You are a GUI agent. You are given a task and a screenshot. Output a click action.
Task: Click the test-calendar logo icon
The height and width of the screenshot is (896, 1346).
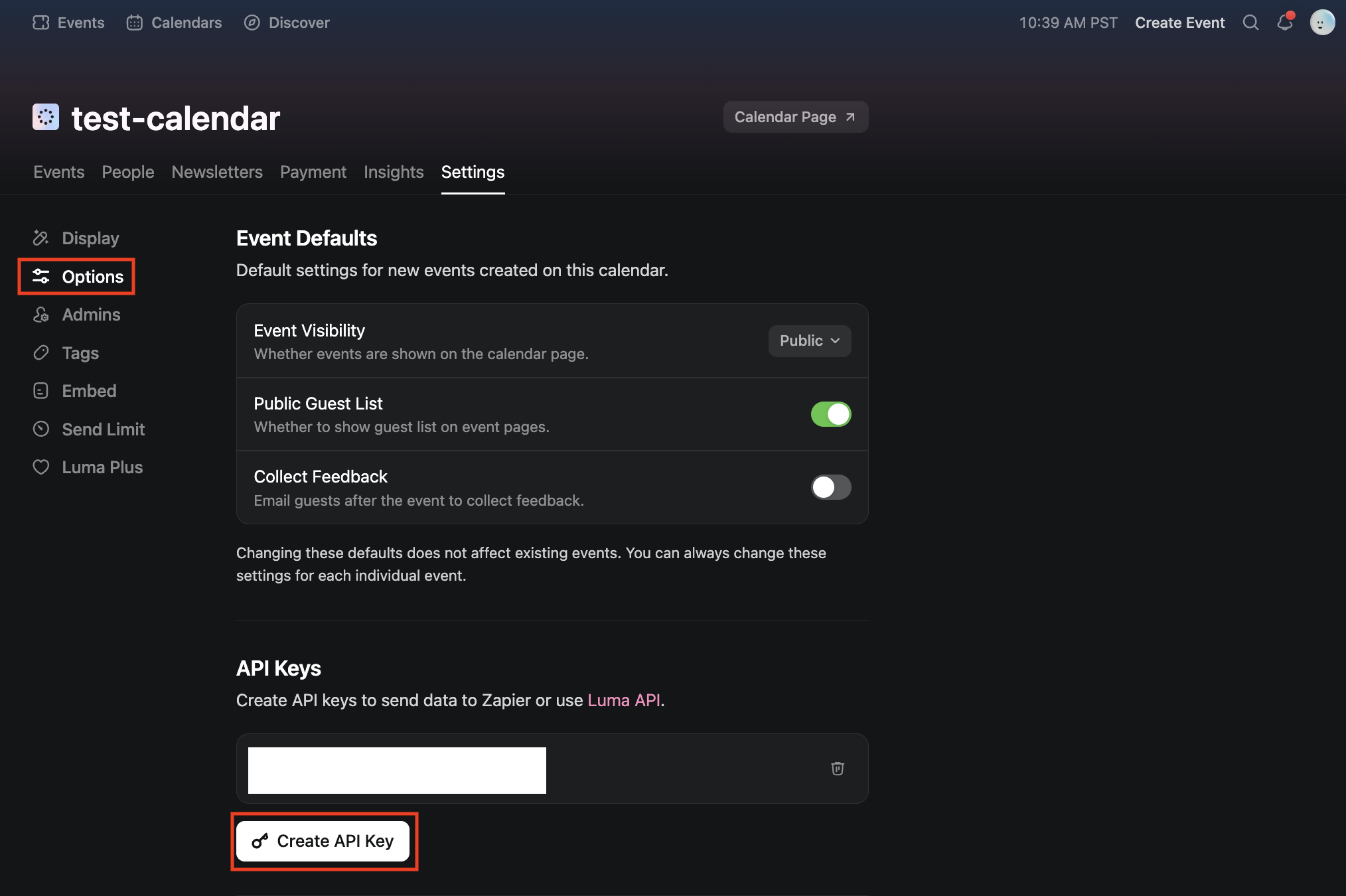coord(46,117)
